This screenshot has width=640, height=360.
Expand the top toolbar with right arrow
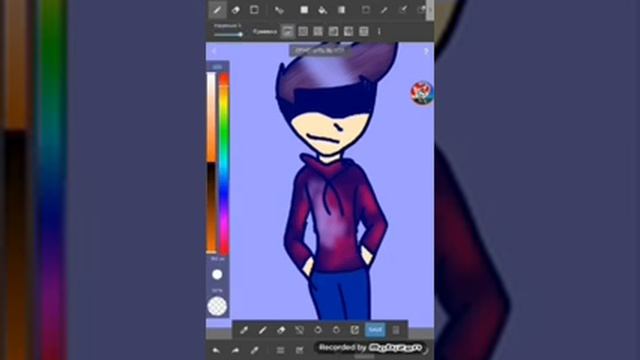click(x=430, y=10)
